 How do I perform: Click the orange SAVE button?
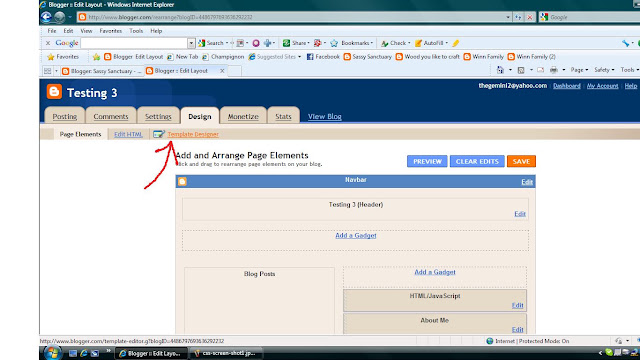pos(521,161)
